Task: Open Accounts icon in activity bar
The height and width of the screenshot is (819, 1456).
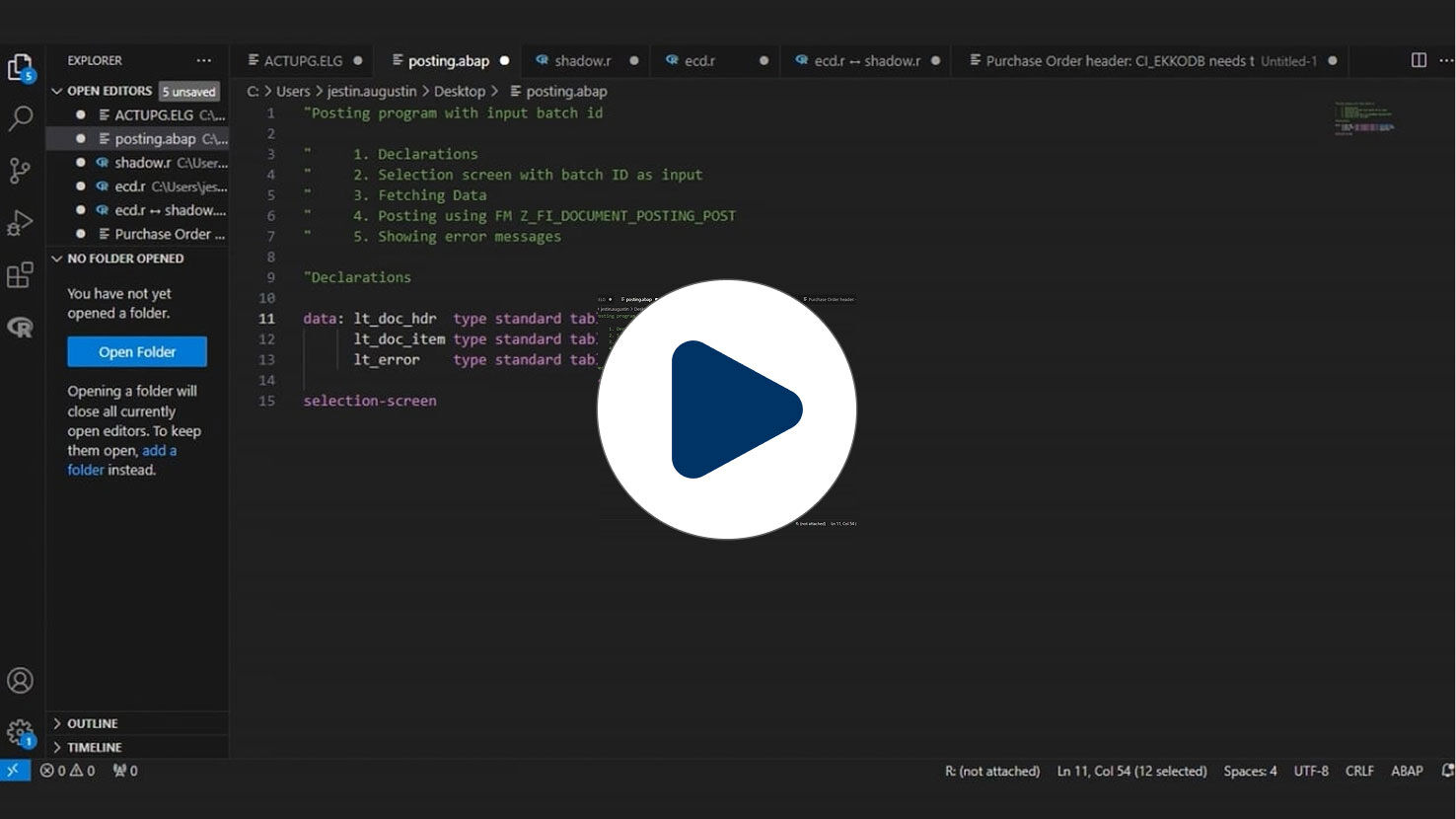Action: (20, 681)
